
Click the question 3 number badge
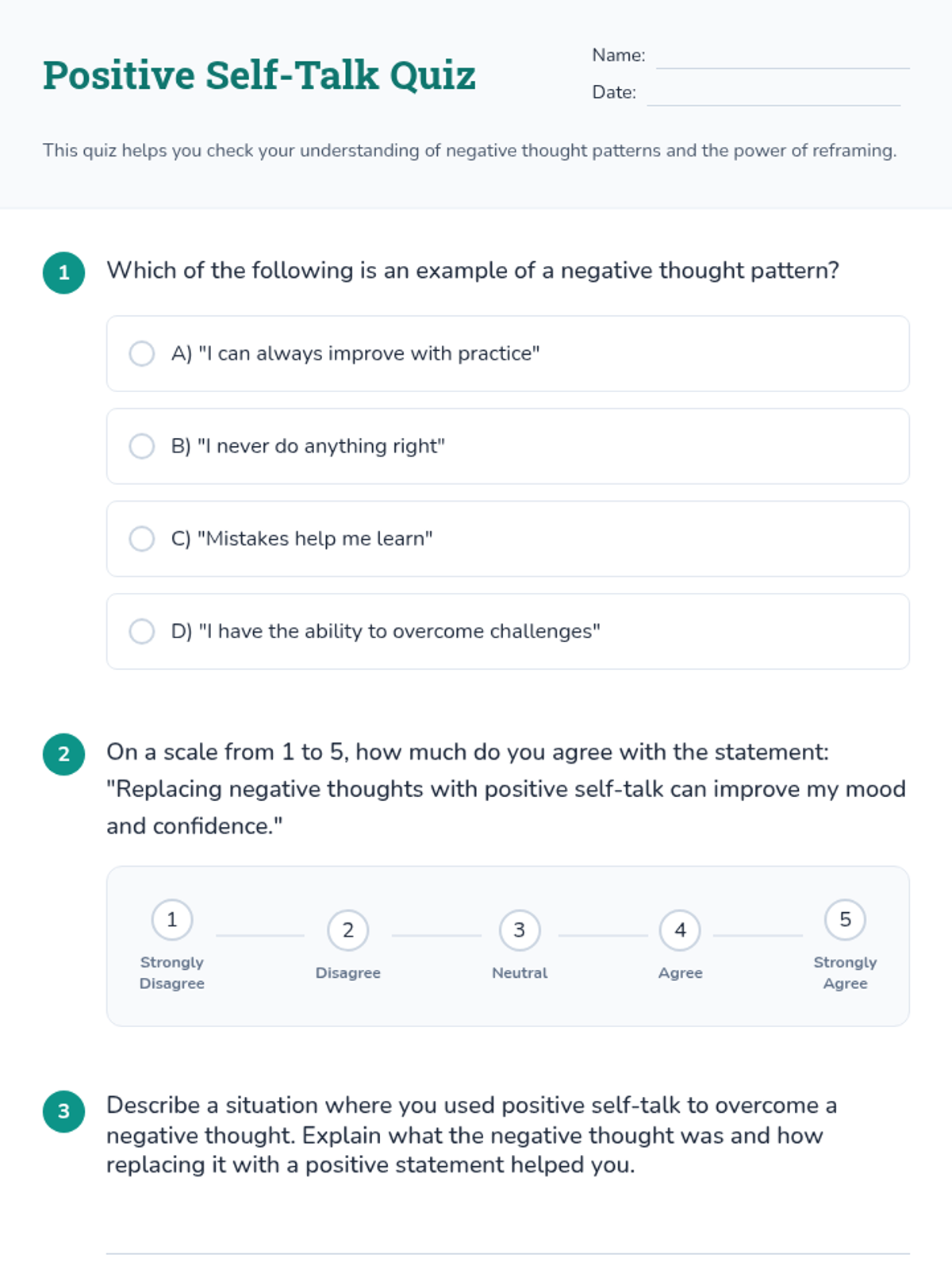pyautogui.click(x=64, y=1111)
